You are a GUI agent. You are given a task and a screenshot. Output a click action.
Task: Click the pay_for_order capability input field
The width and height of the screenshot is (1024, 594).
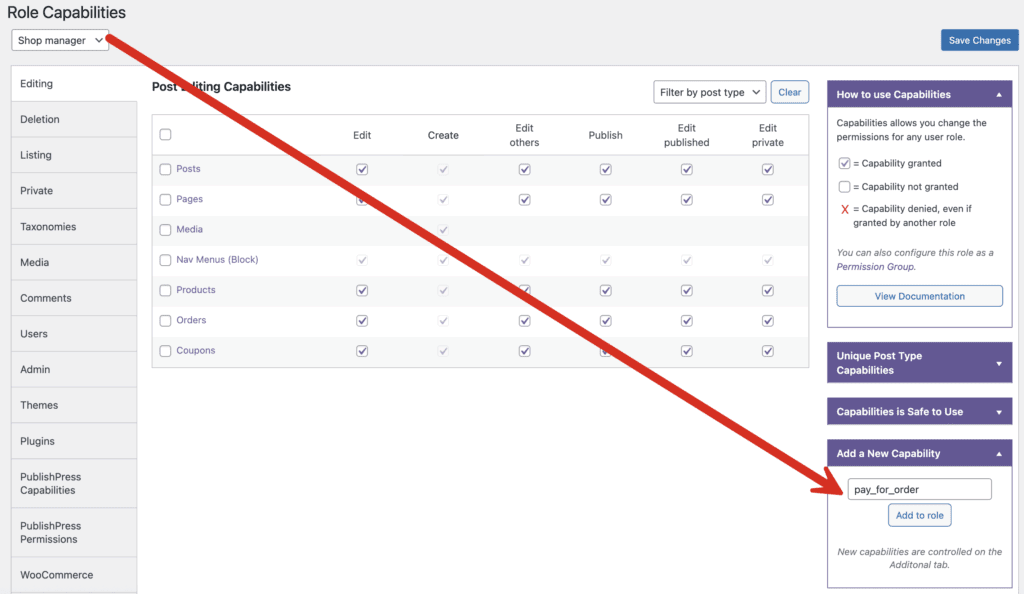(x=918, y=488)
